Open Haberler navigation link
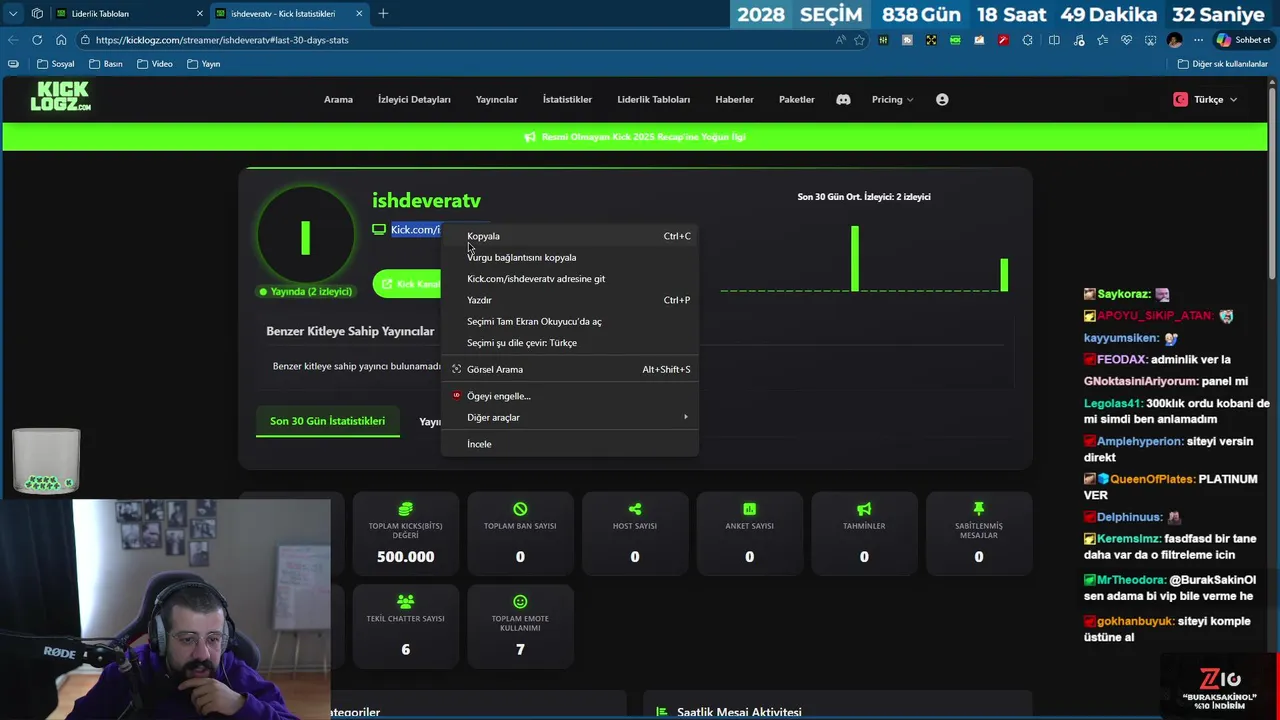This screenshot has height=720, width=1280. pyautogui.click(x=734, y=100)
